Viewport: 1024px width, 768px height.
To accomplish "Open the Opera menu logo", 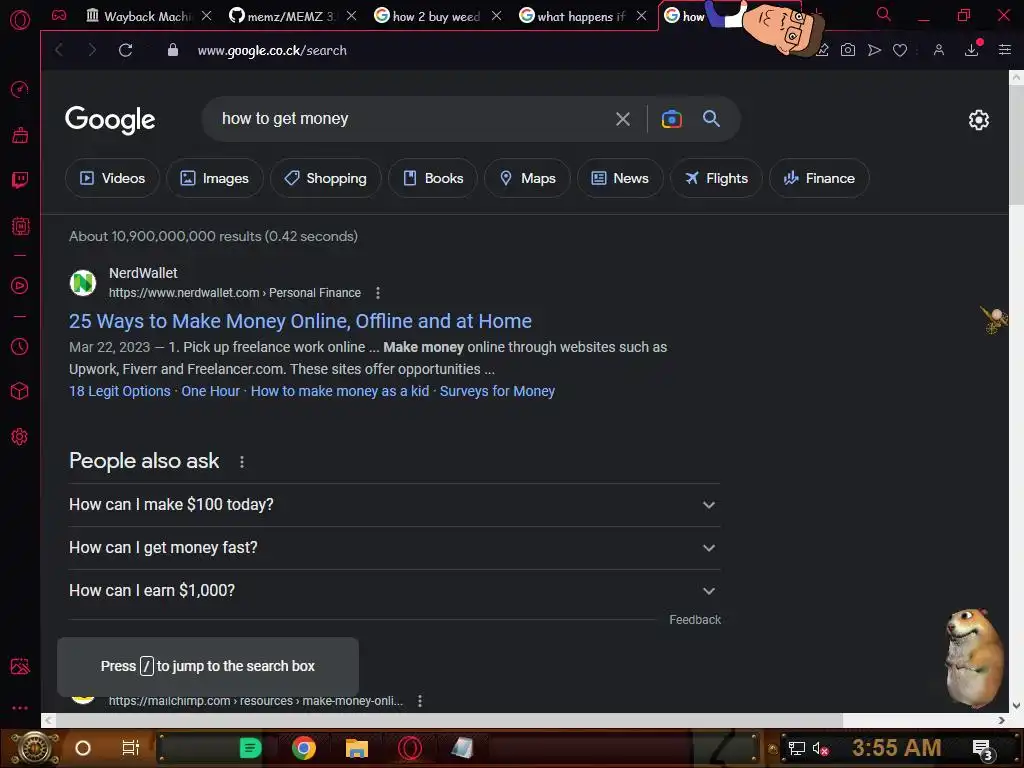I will [x=20, y=20].
